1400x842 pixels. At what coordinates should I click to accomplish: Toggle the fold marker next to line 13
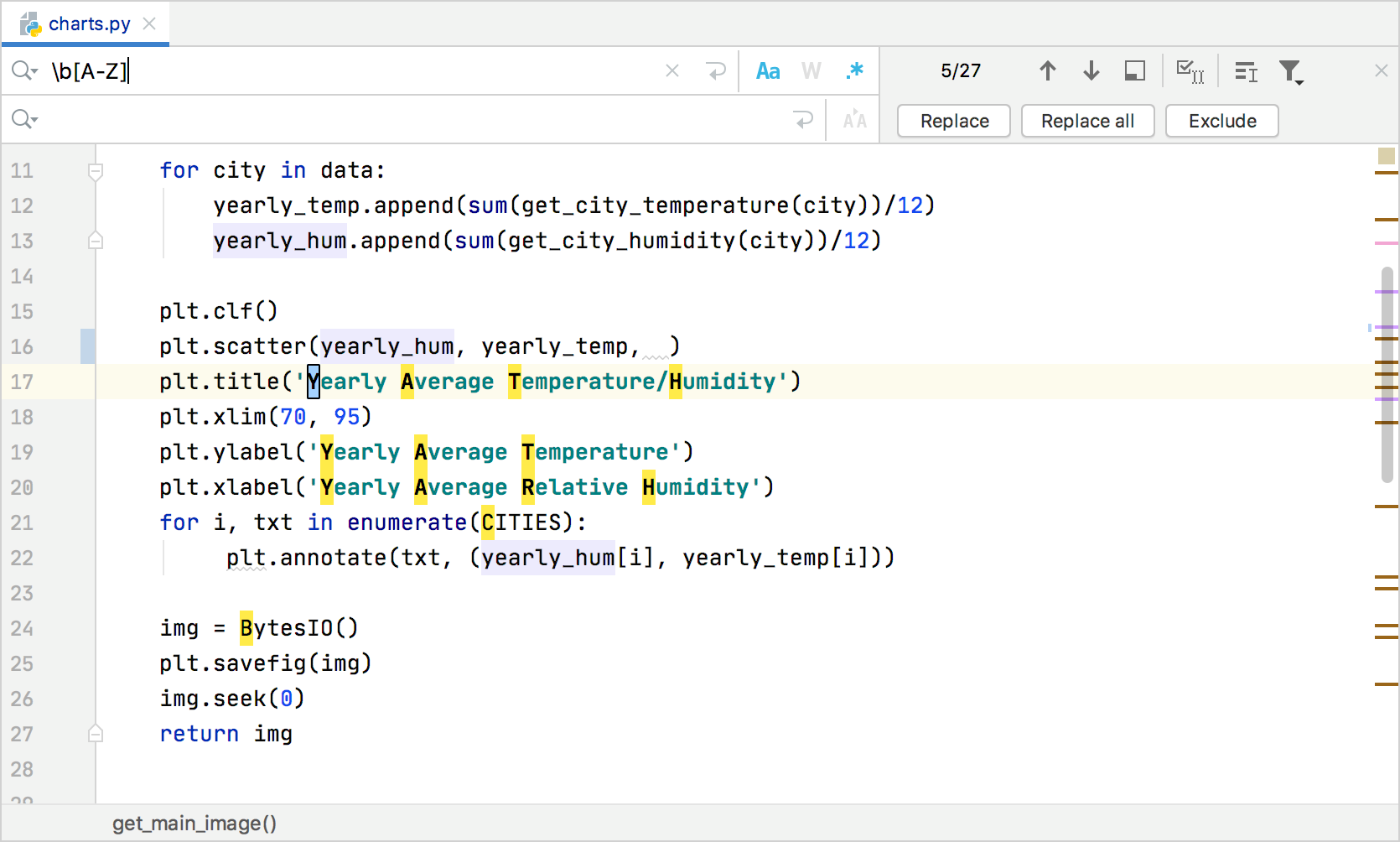click(96, 240)
